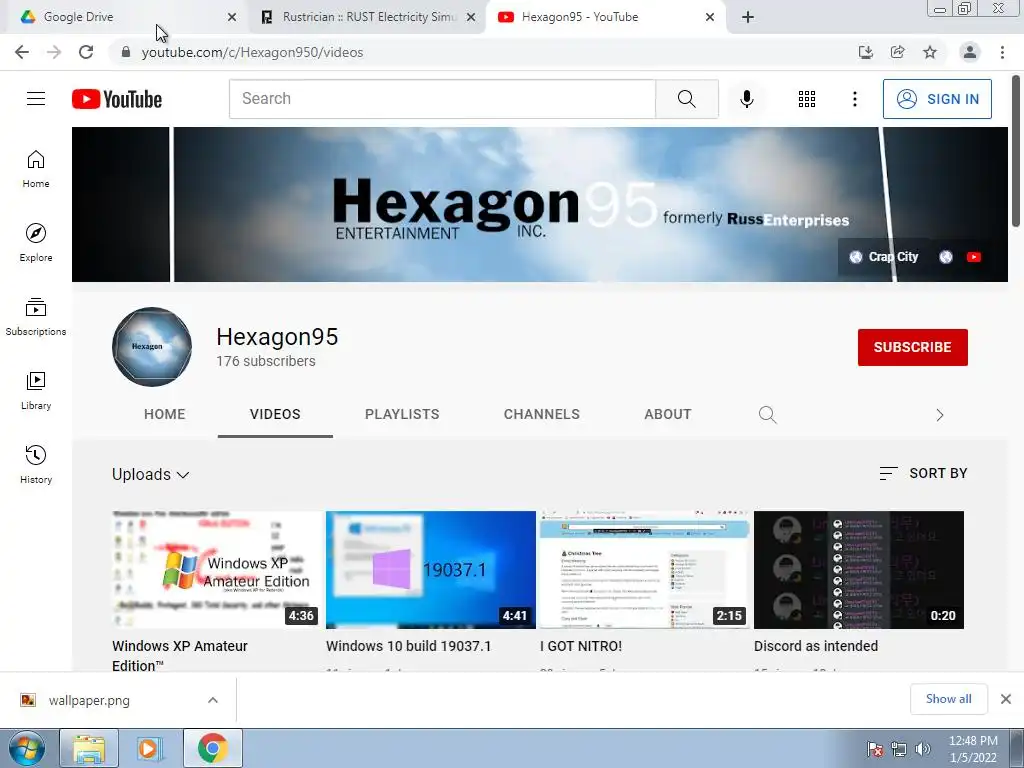Click the browser forward arrow
This screenshot has height=768, width=1024.
click(x=54, y=52)
